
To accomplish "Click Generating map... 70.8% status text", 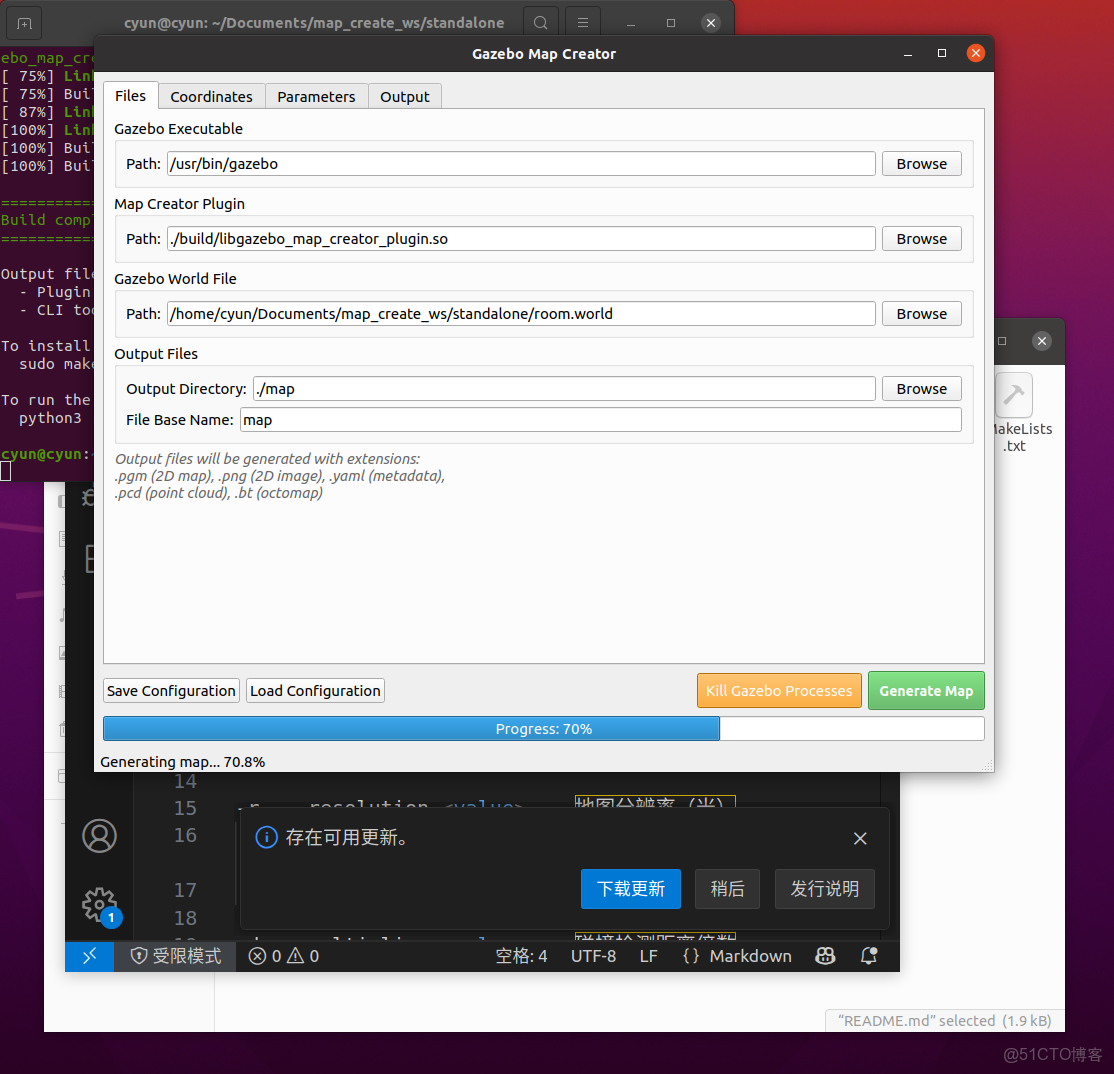I will coord(183,761).
